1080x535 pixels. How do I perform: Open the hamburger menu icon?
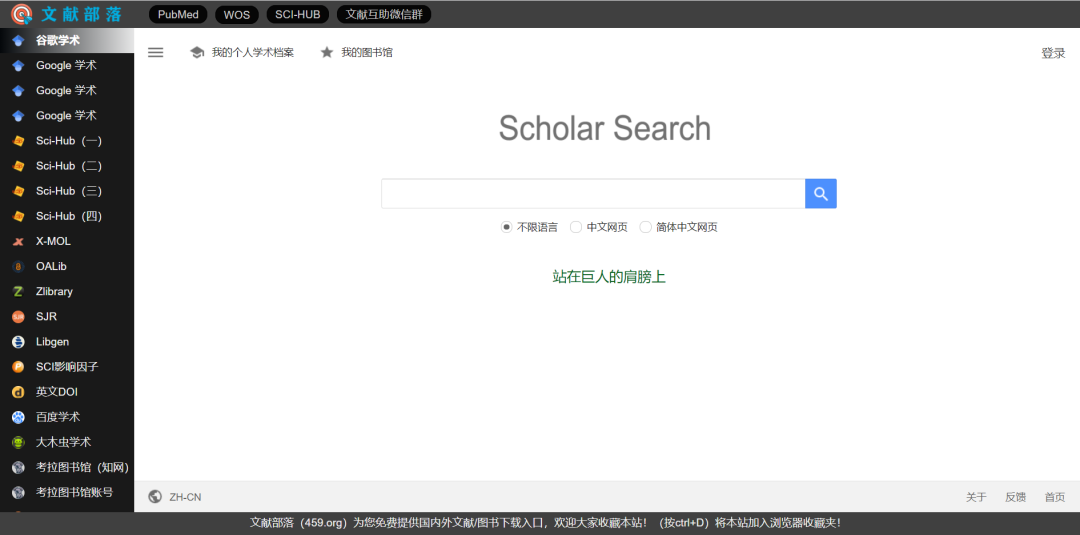[156, 52]
